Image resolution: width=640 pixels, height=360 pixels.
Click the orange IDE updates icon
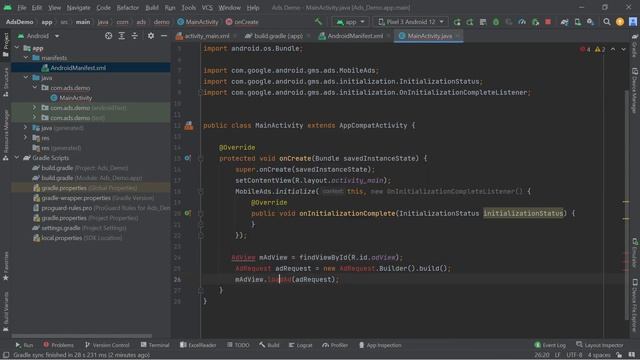[620, 22]
